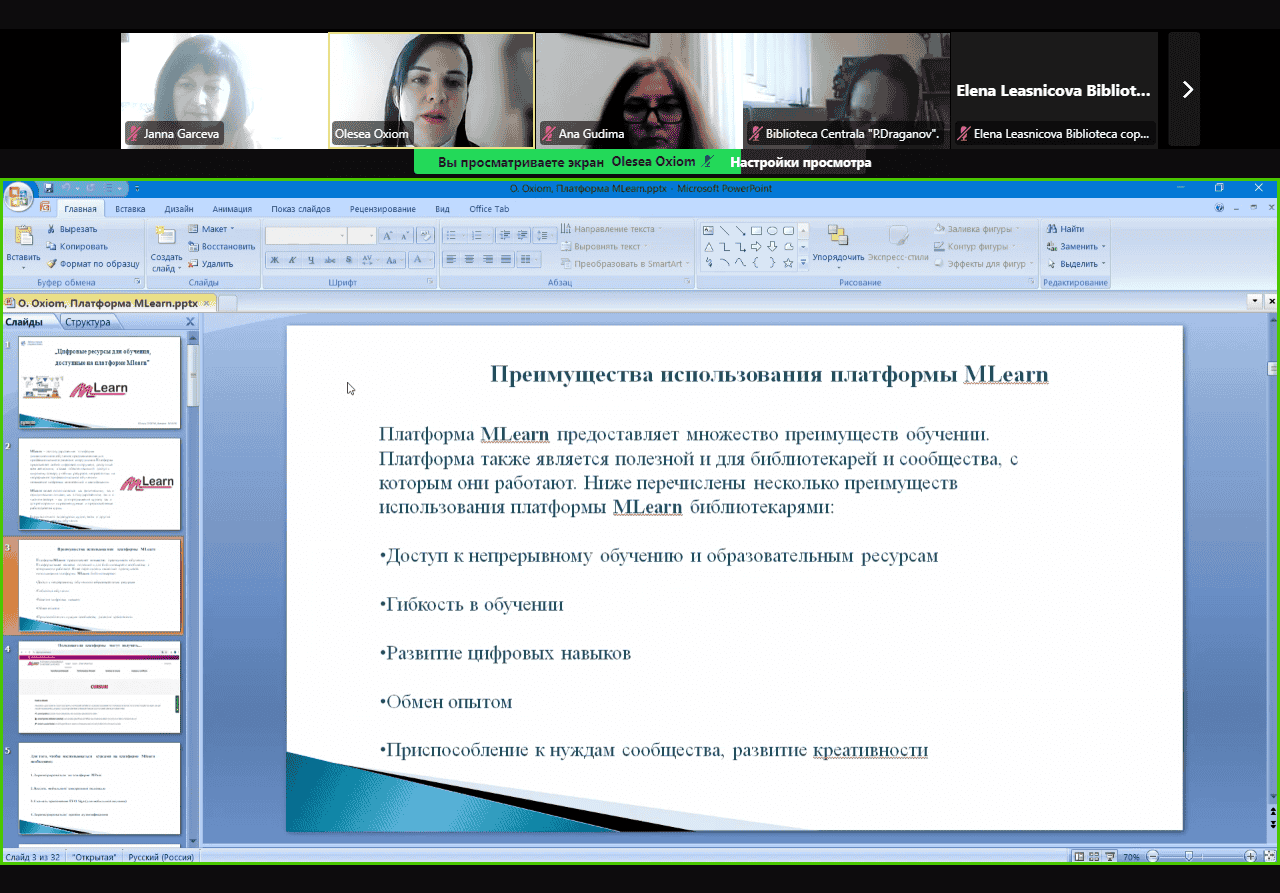Align text right in paragraph group
Screen dimensions: 1280x893
[488, 260]
